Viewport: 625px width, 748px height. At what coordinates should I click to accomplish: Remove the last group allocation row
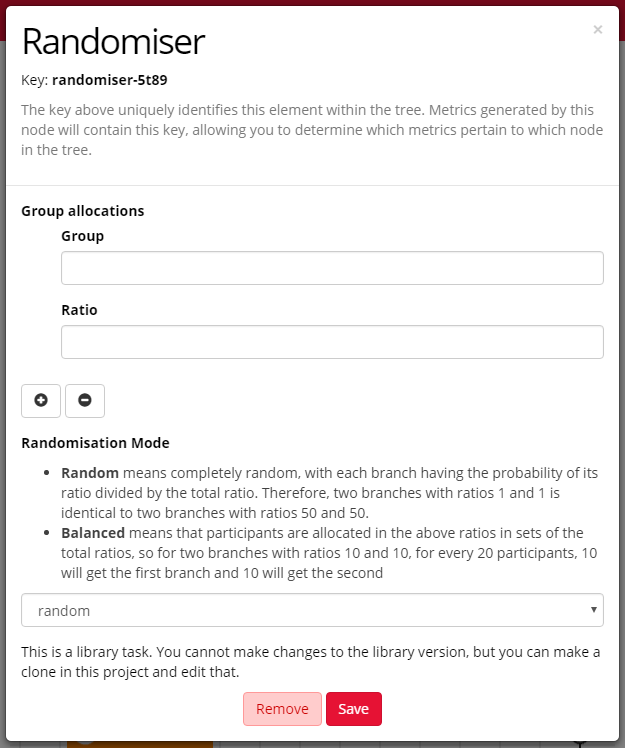tap(85, 400)
